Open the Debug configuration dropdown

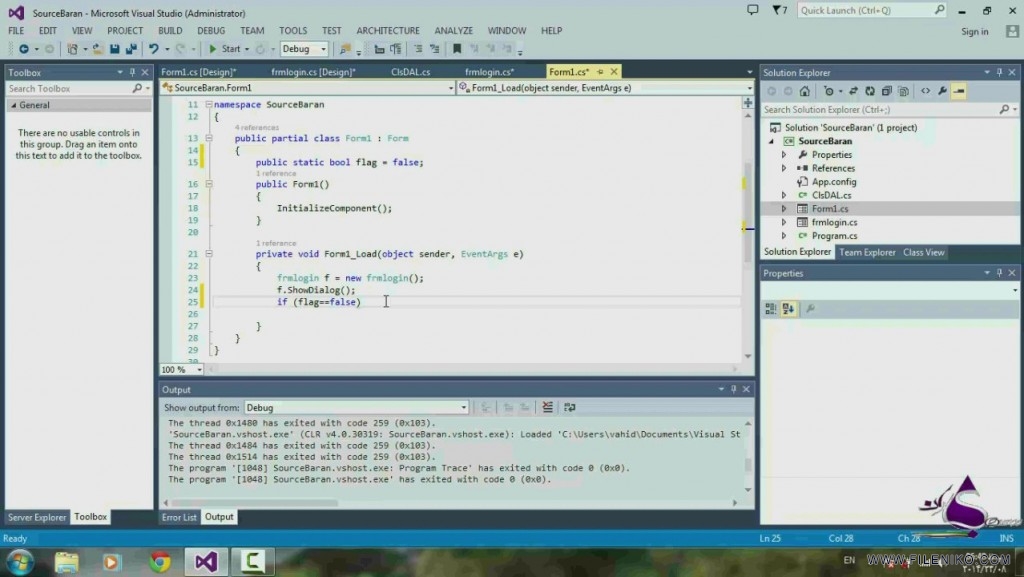click(304, 49)
